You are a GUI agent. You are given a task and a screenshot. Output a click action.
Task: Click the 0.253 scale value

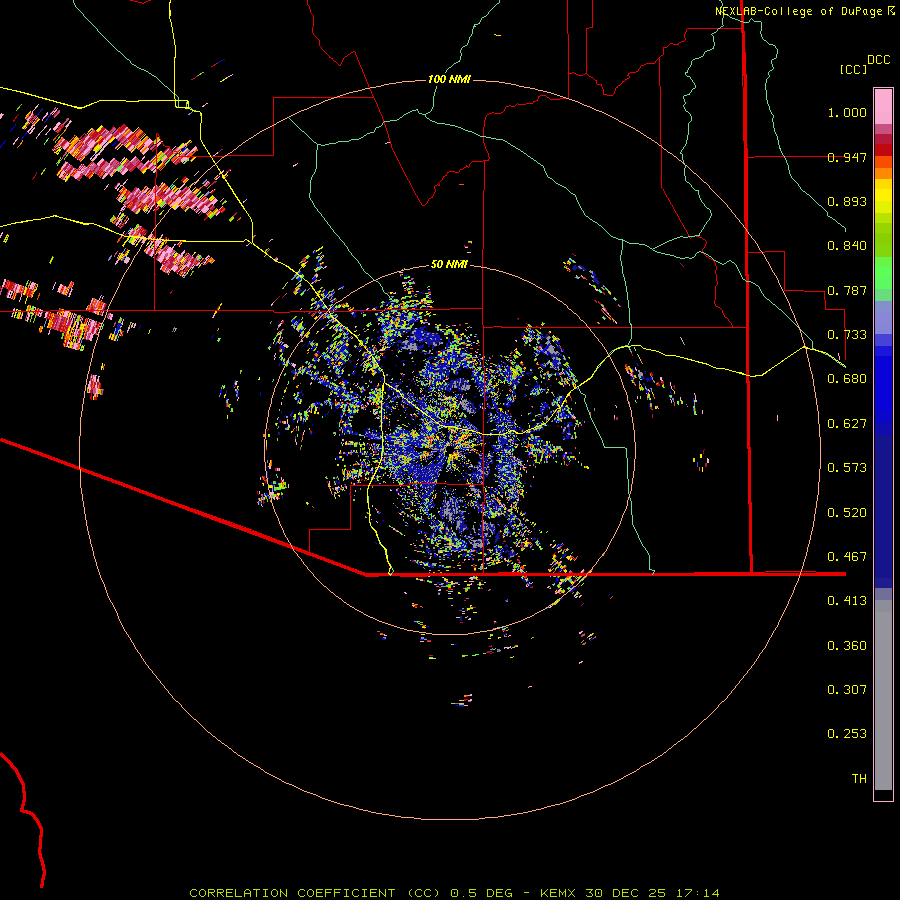click(847, 734)
